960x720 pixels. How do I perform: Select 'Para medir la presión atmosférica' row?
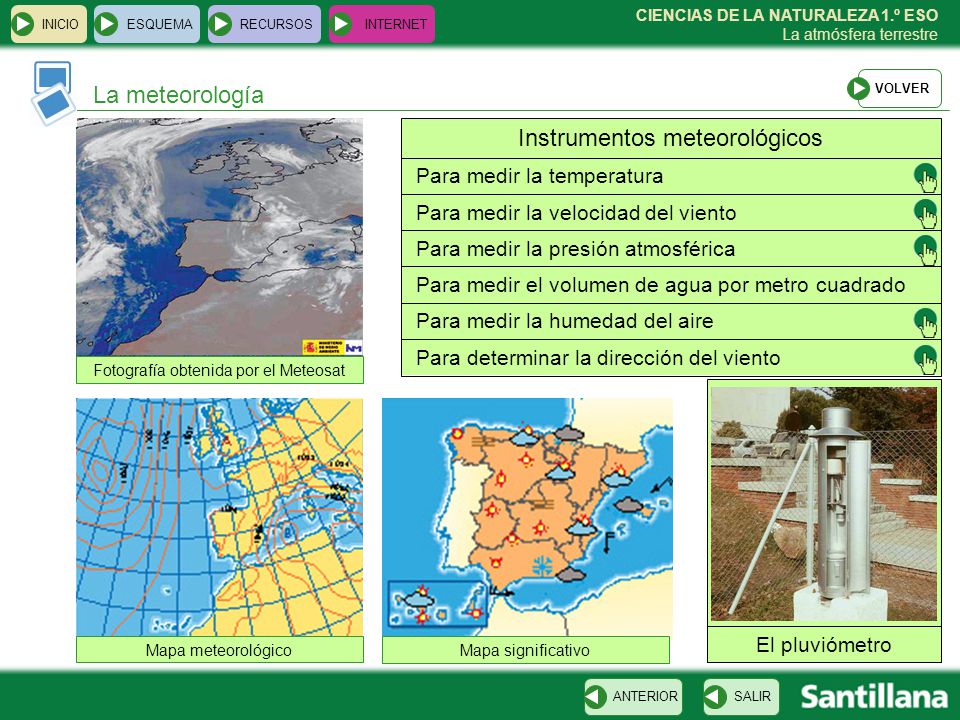point(671,249)
